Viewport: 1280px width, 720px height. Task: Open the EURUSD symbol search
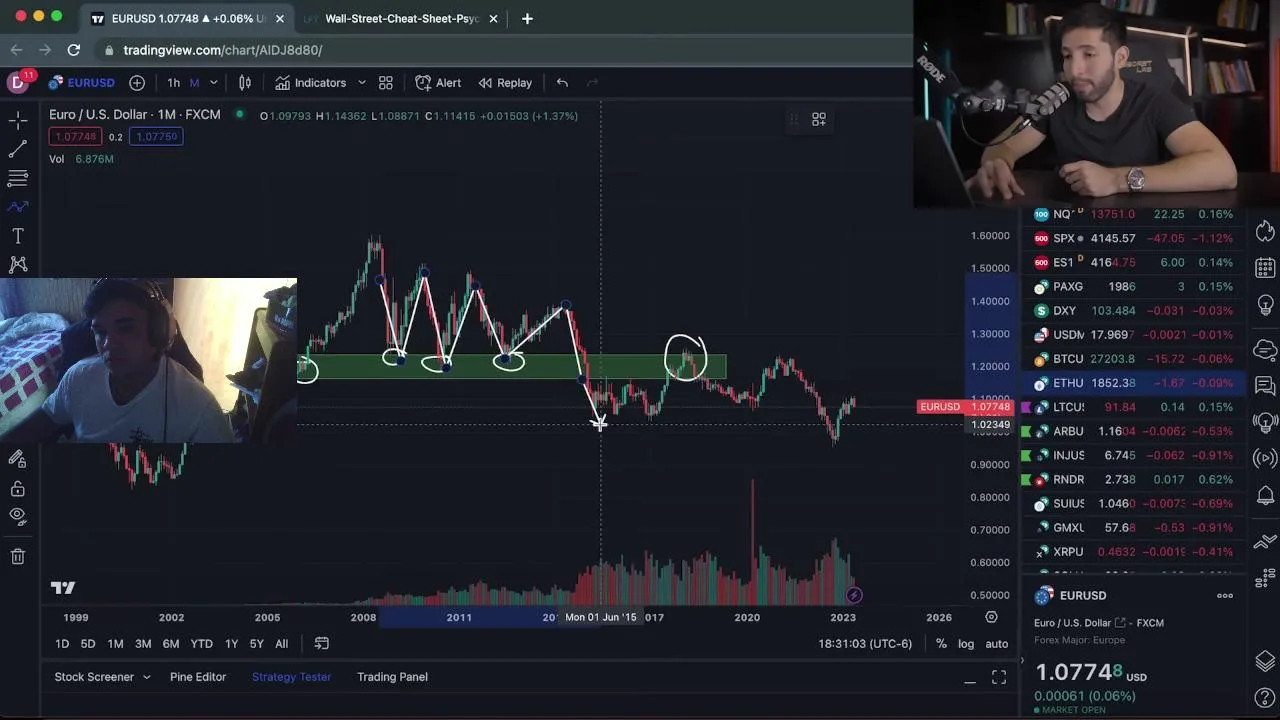(82, 83)
